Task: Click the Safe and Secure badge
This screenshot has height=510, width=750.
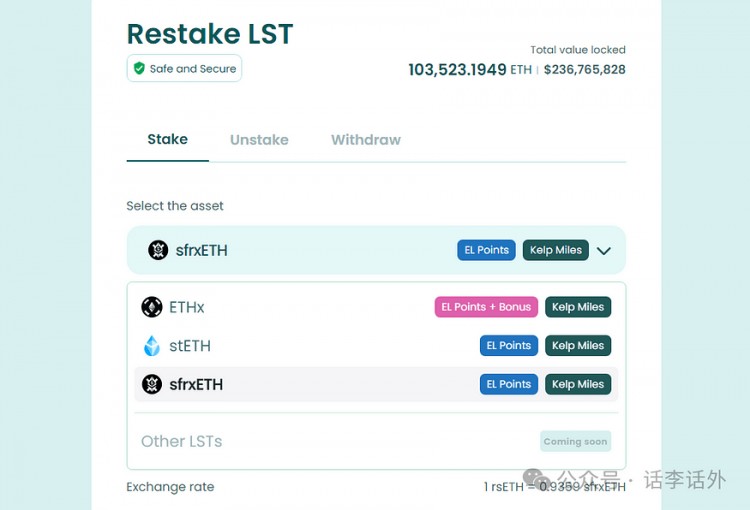Action: coord(184,68)
